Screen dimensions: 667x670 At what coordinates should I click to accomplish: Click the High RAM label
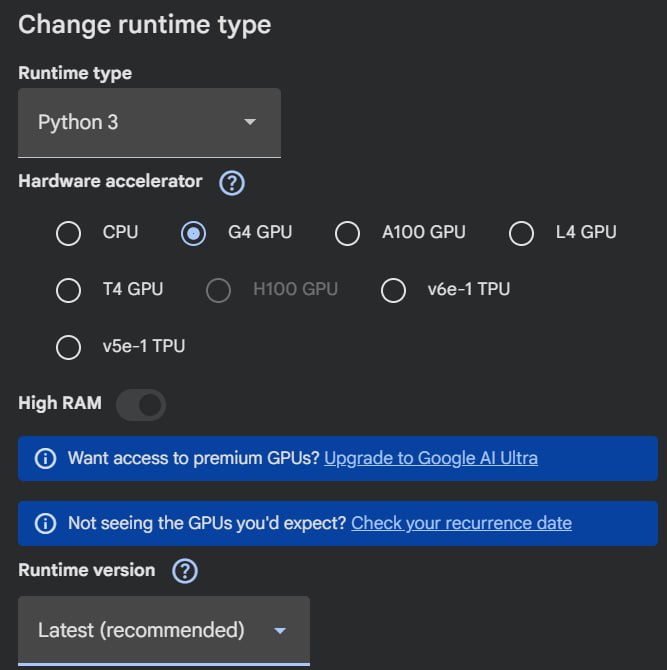(x=60, y=403)
